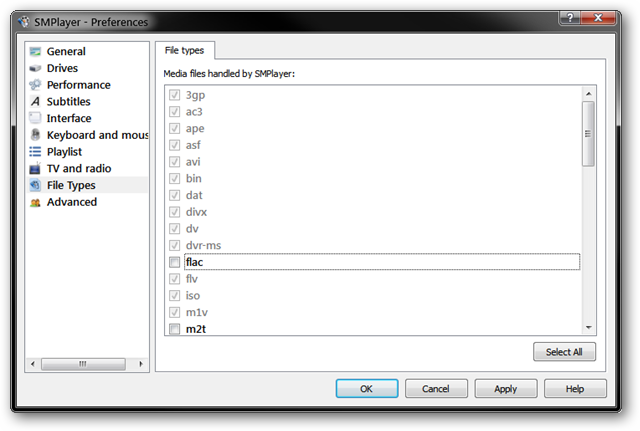
Task: Select the divx entry label
Action: coord(196,212)
